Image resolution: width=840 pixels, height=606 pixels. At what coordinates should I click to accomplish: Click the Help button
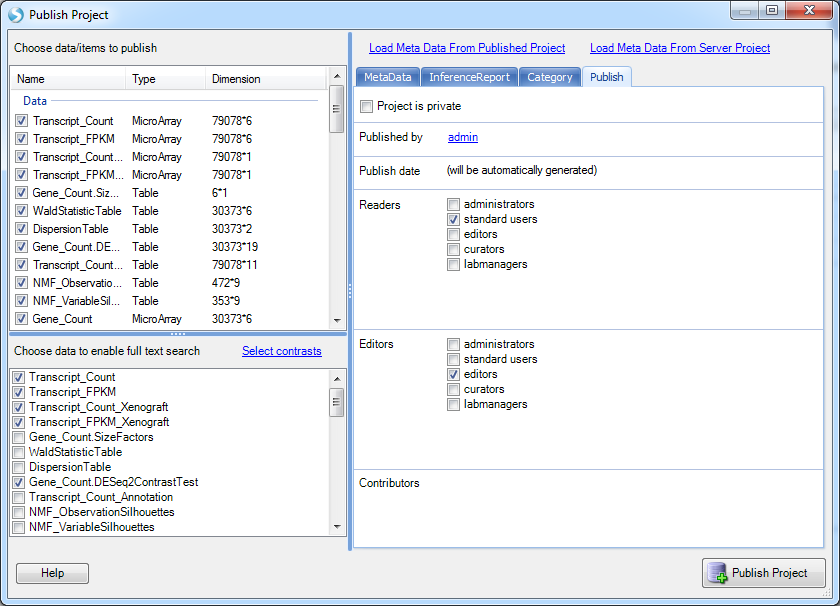click(x=52, y=573)
